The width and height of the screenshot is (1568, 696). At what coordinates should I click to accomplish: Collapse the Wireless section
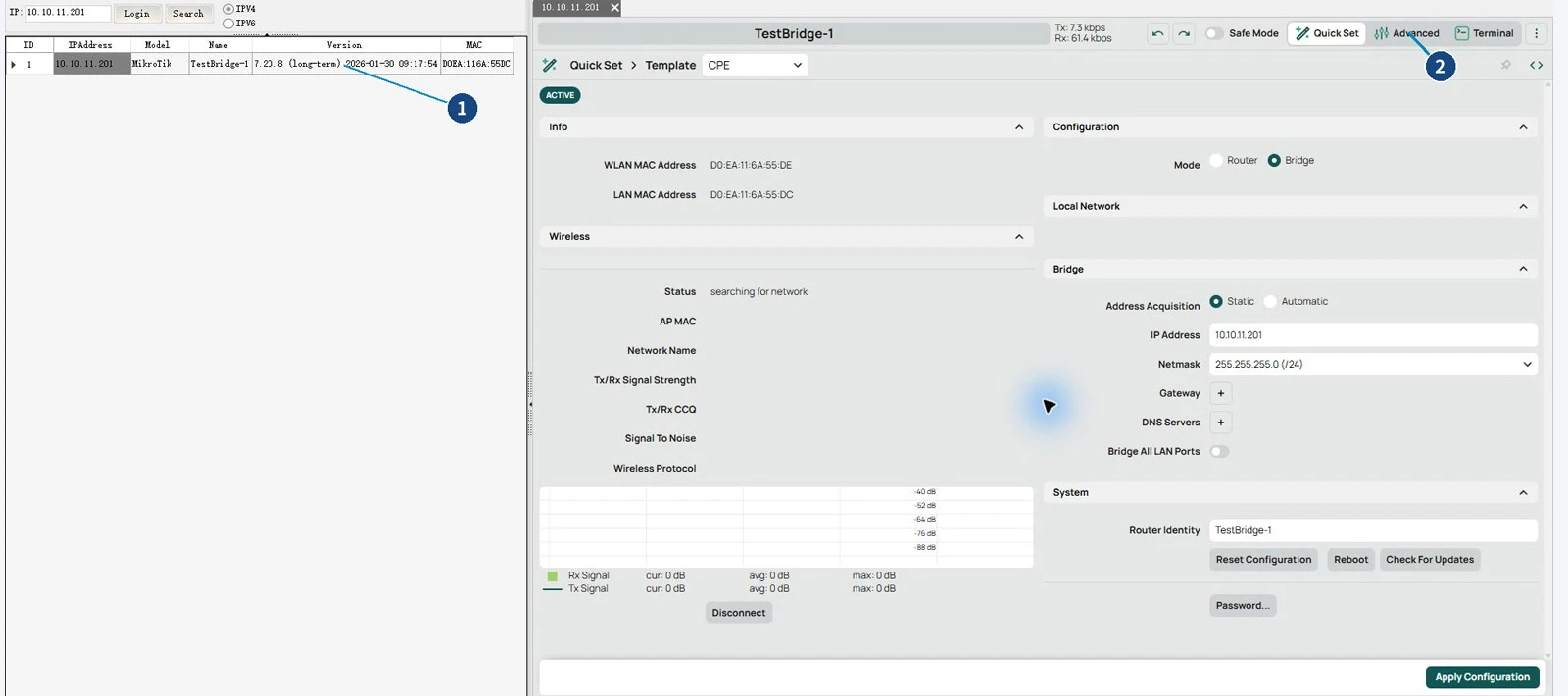pos(1019,237)
